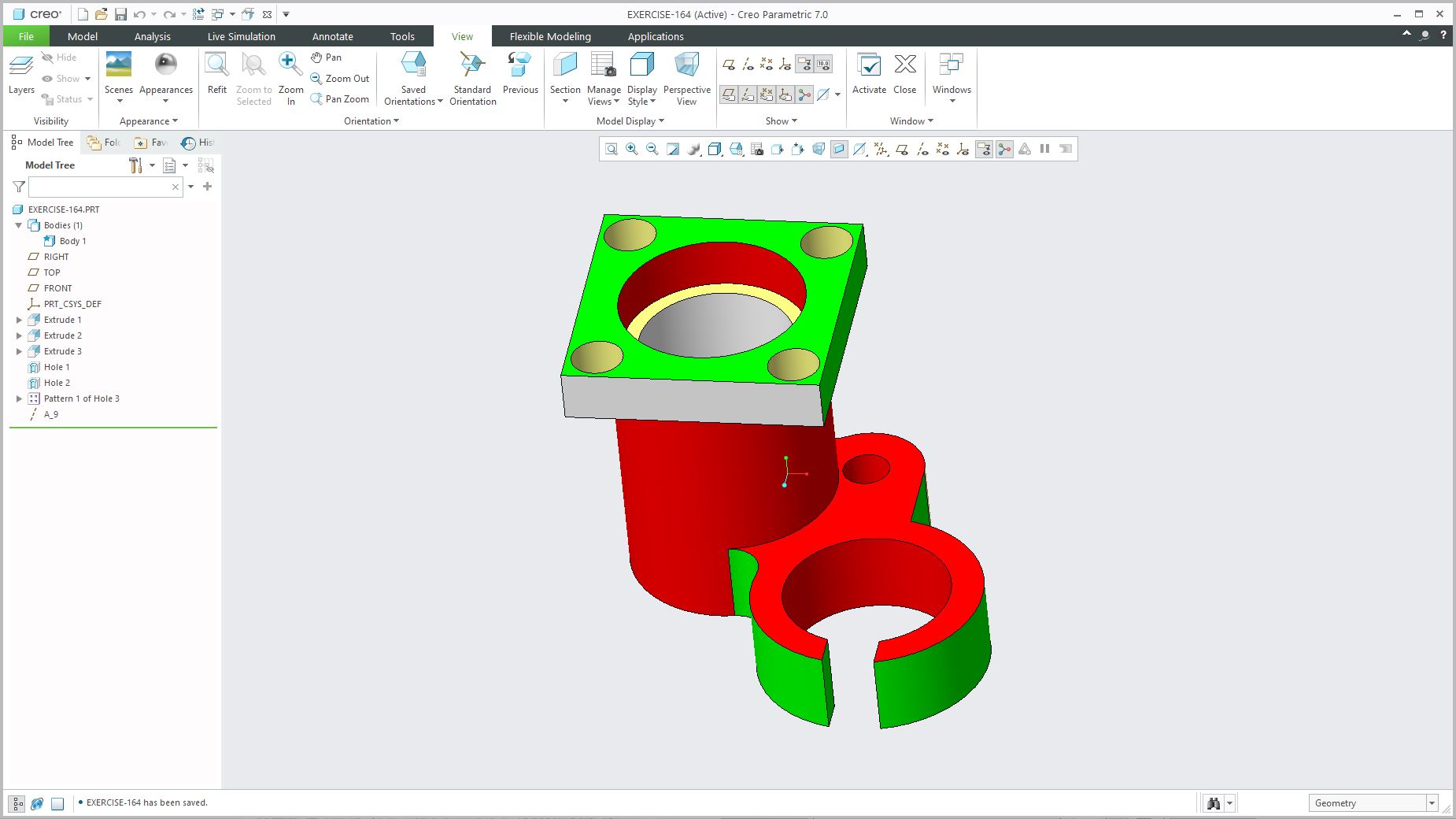Open the Appearances color ball
The image size is (1456, 819).
point(166,65)
